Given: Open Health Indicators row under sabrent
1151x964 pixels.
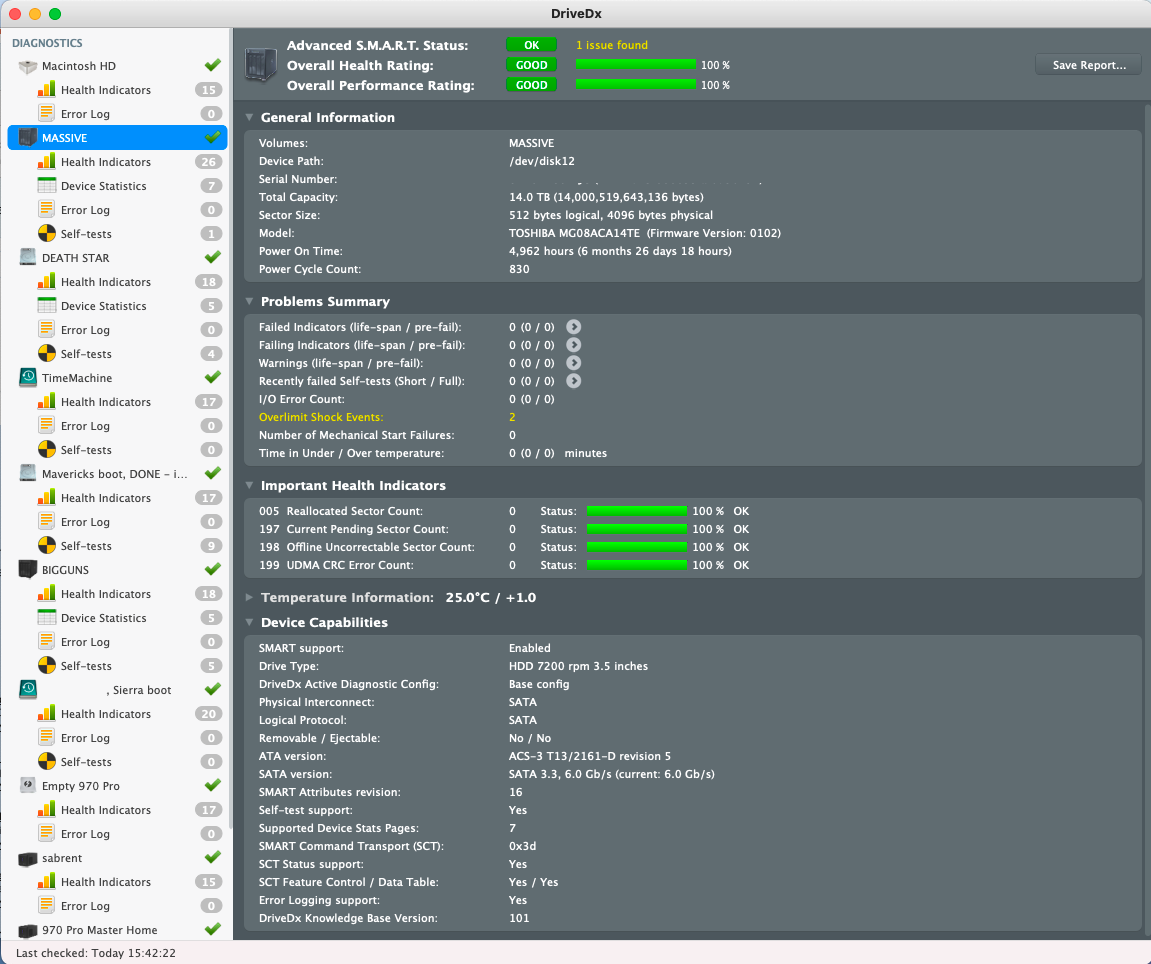Looking at the screenshot, I should [117, 882].
